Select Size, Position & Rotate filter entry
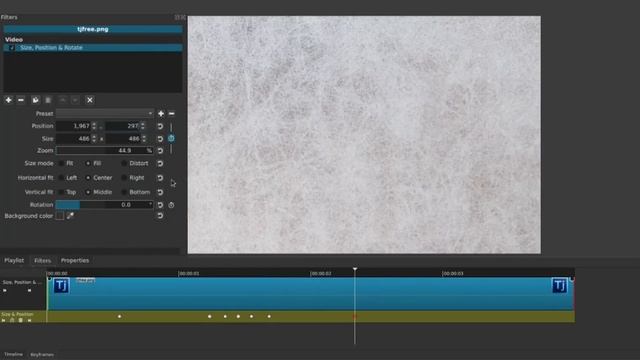This screenshot has height=360, width=640. (x=93, y=48)
